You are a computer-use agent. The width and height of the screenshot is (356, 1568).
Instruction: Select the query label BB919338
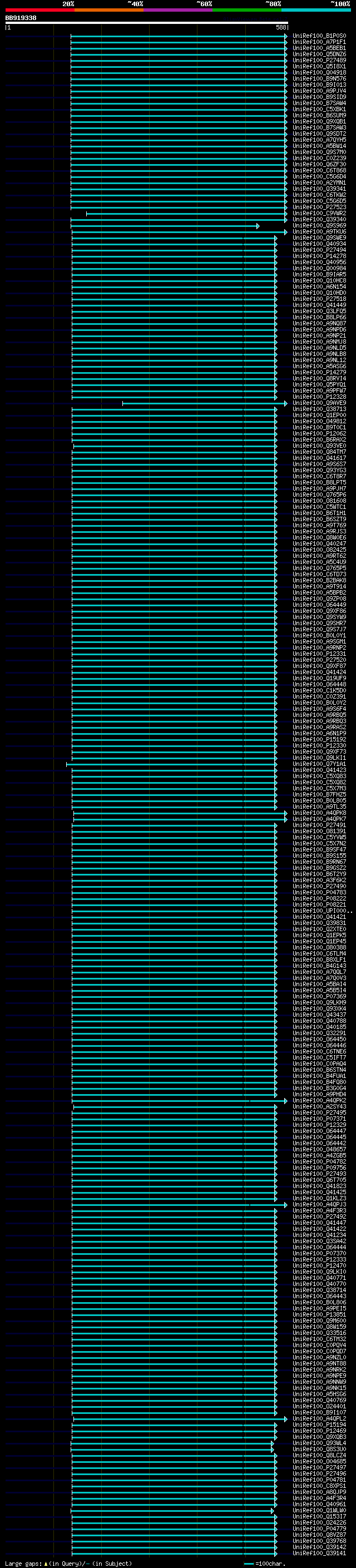pos(21,18)
